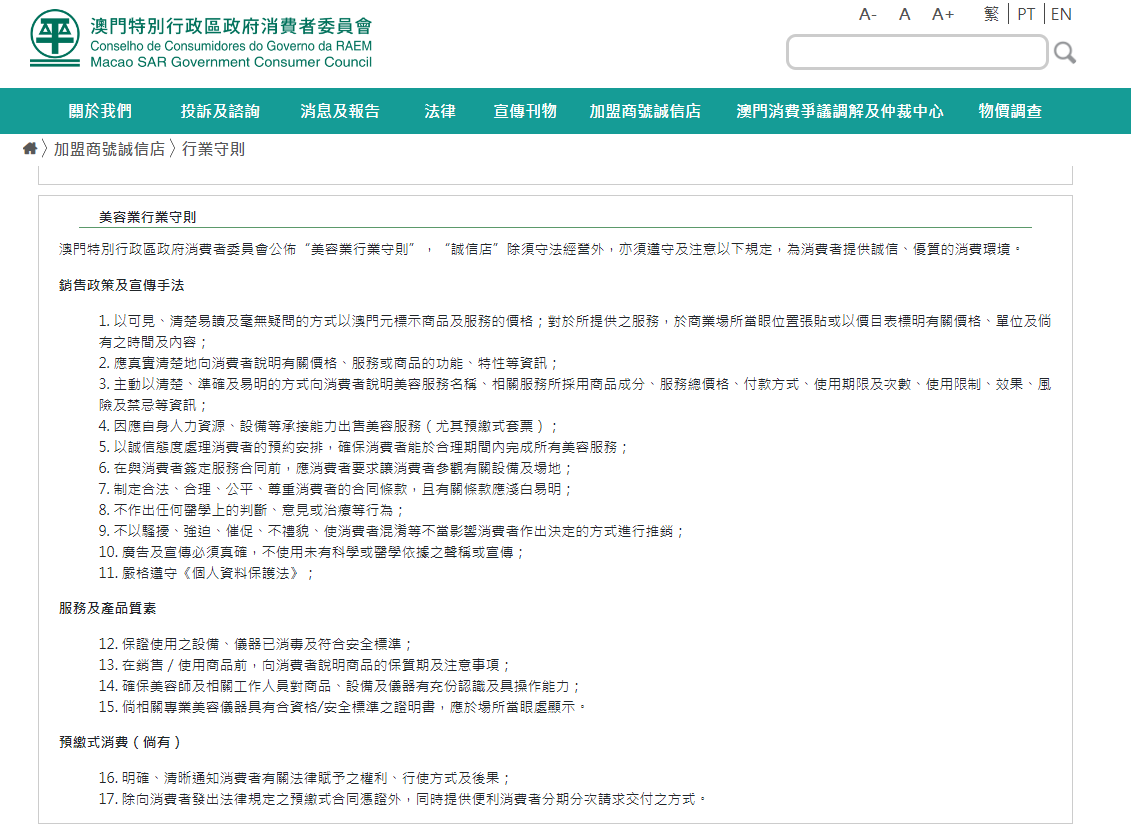Switch language to 繁 Traditional Chinese
This screenshot has width=1131, height=832.
(991, 14)
